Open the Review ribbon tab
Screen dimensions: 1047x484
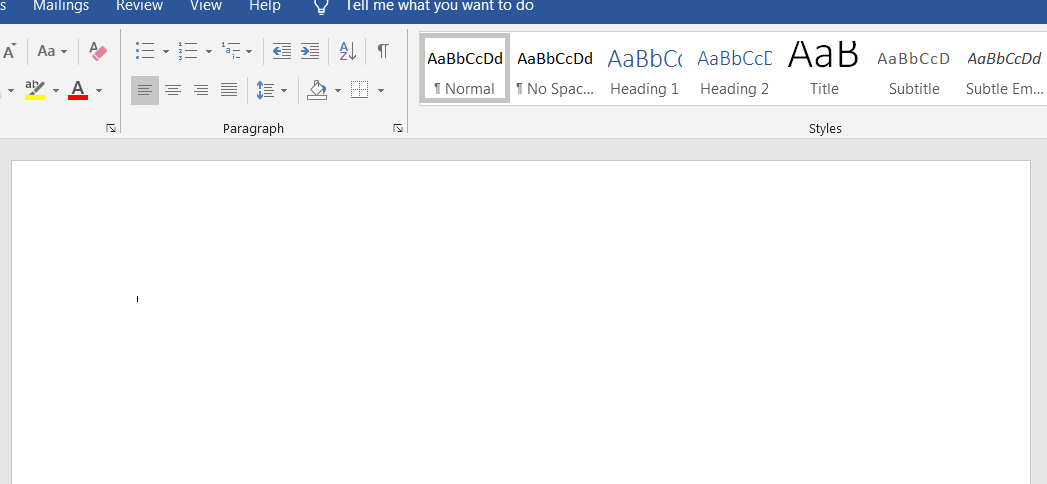point(139,7)
